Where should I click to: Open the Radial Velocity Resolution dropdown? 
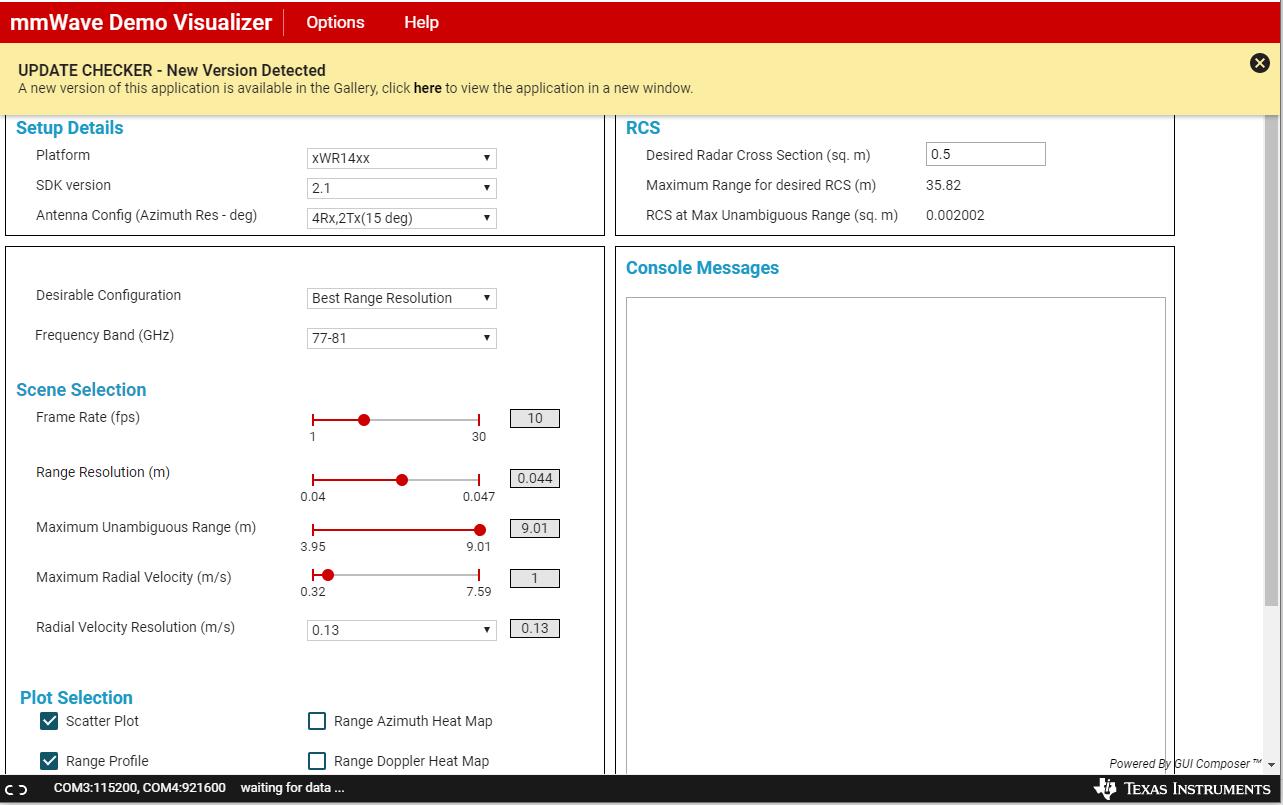402,630
